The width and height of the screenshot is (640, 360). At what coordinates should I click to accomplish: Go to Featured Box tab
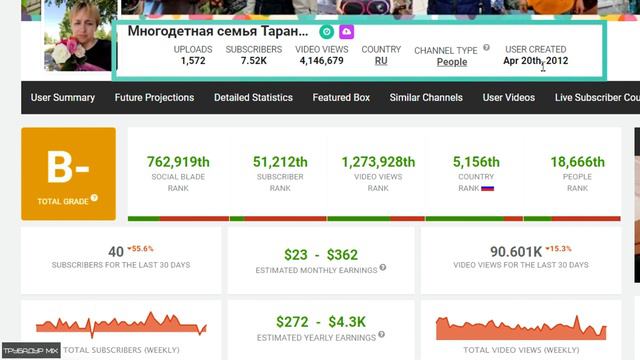pos(341,98)
